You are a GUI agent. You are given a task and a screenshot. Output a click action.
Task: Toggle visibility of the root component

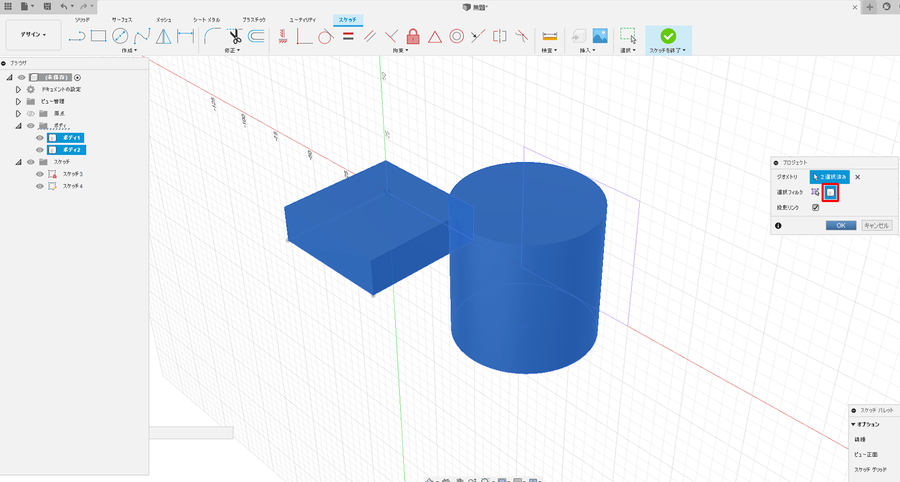click(21, 77)
